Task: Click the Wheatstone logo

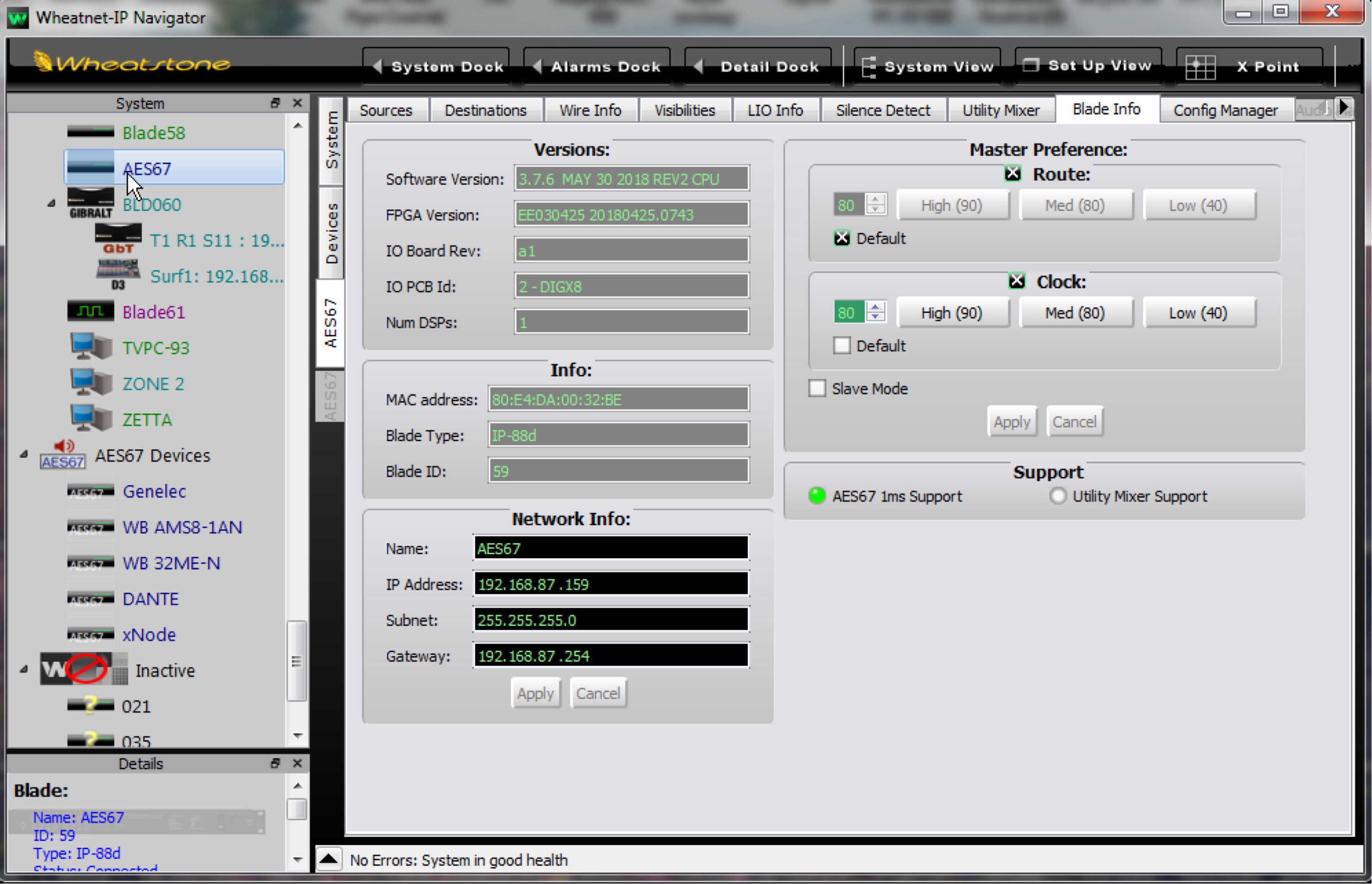Action: click(x=132, y=62)
